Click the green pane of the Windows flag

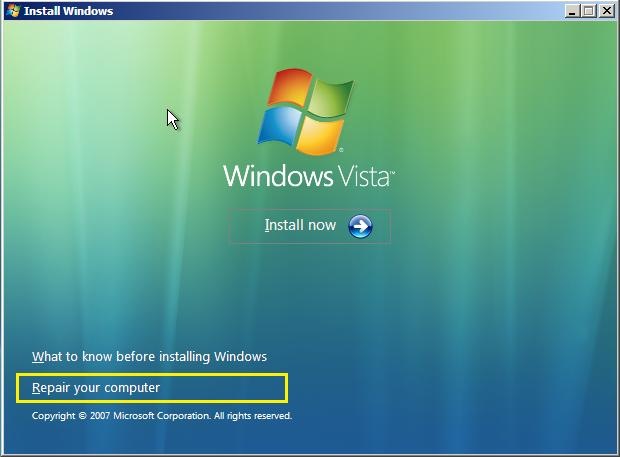tap(331, 99)
